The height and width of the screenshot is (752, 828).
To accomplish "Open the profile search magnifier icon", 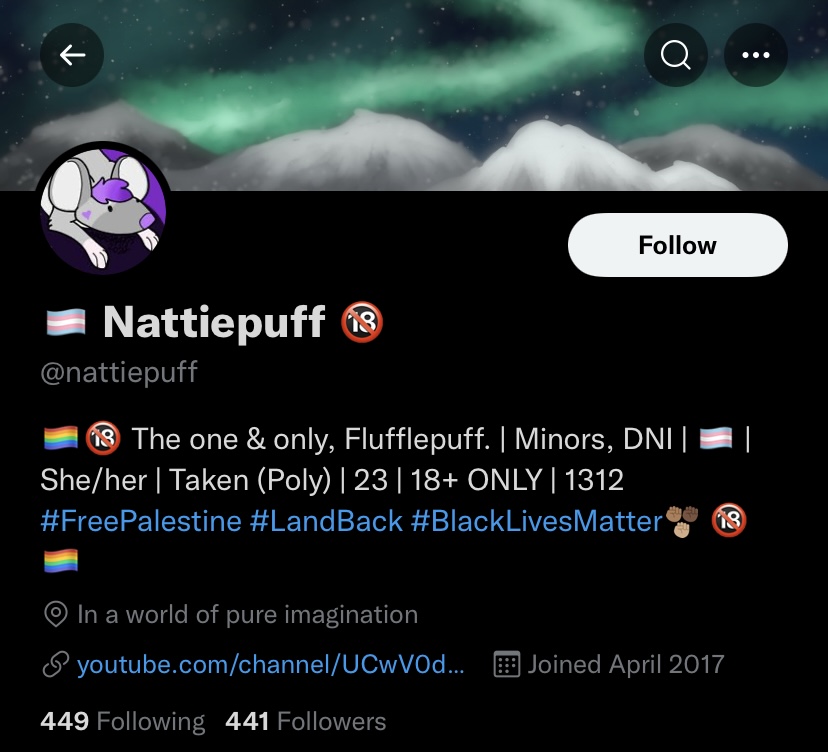I will pyautogui.click(x=675, y=55).
